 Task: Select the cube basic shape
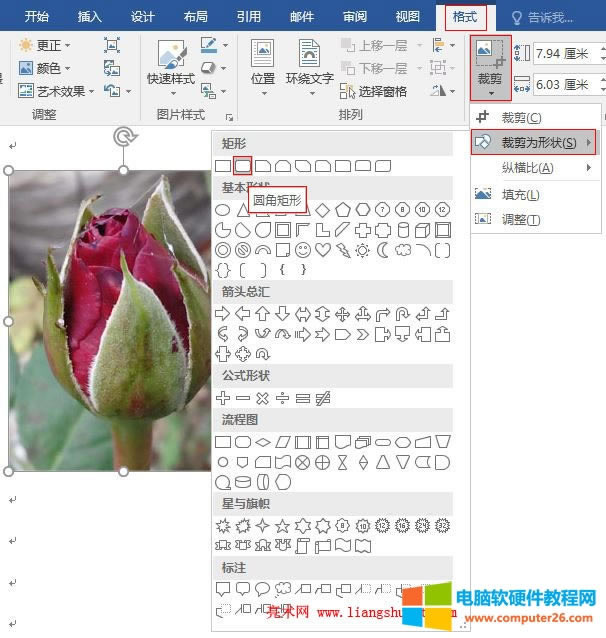(x=422, y=230)
